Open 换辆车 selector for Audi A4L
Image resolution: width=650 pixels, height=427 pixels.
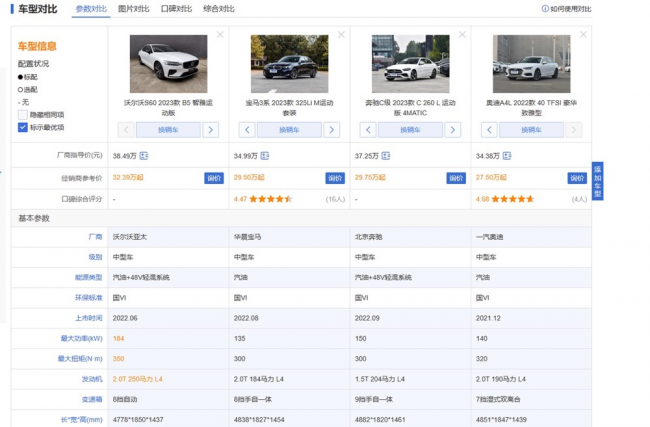coord(531,130)
